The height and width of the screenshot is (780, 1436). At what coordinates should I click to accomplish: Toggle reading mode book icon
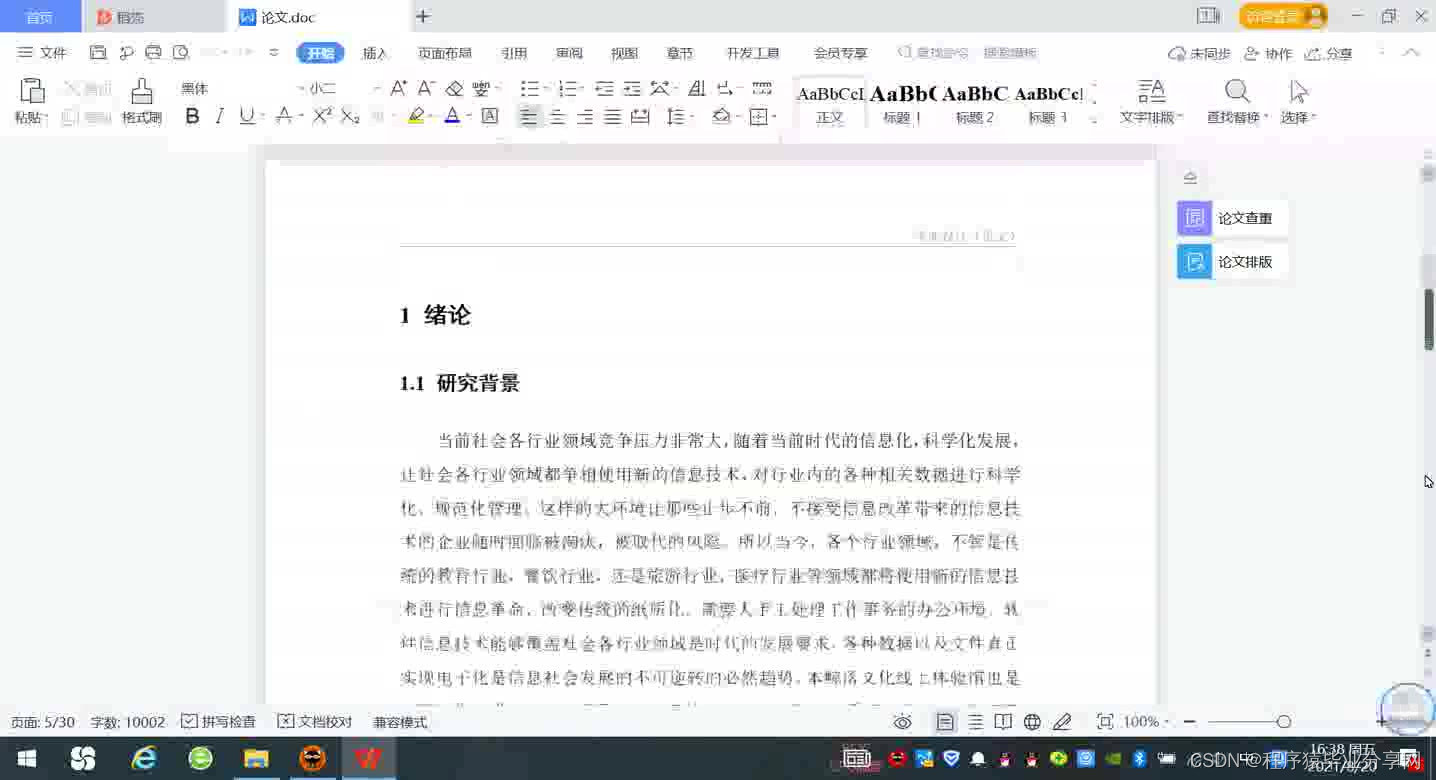(x=1003, y=722)
